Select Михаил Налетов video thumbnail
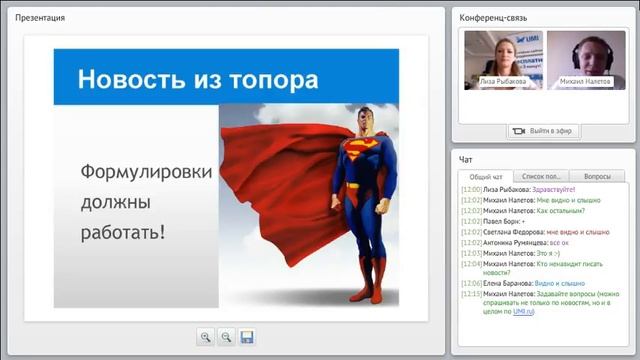Image resolution: width=640 pixels, height=360 pixels. click(586, 60)
